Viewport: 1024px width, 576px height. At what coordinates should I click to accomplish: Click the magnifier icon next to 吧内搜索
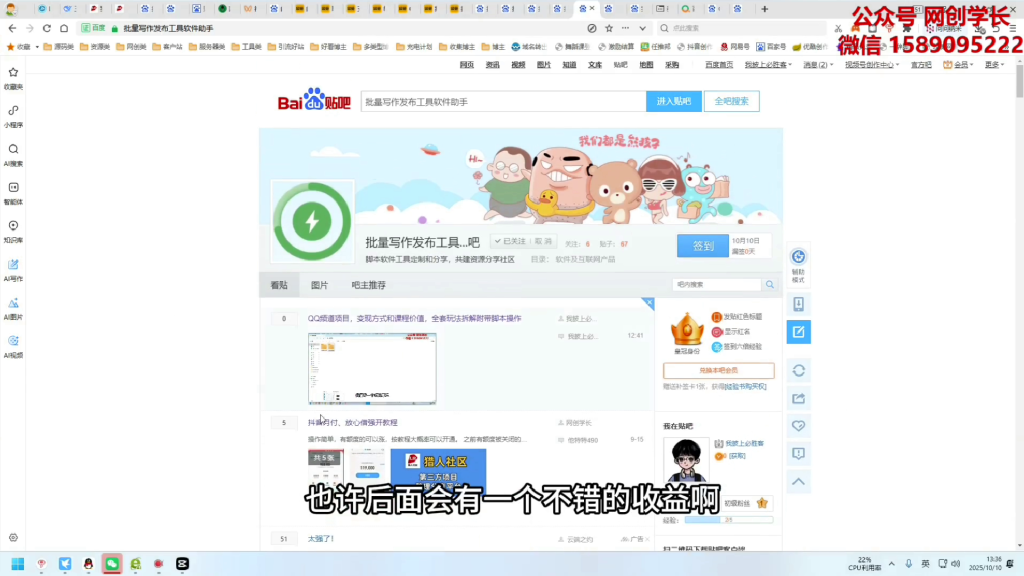(769, 284)
